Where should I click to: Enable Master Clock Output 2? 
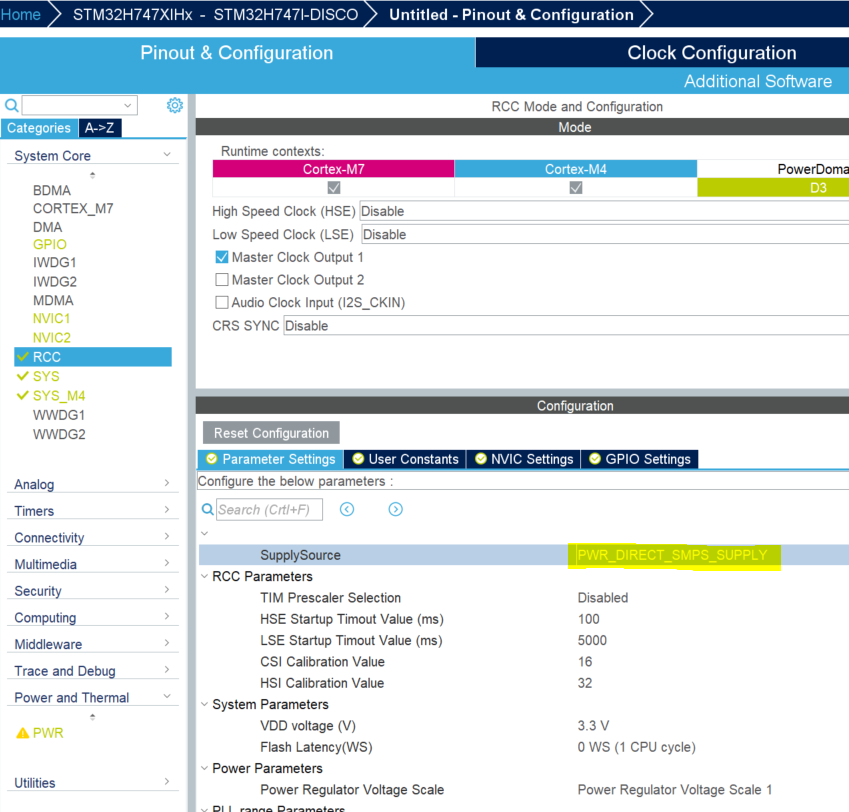pos(221,280)
